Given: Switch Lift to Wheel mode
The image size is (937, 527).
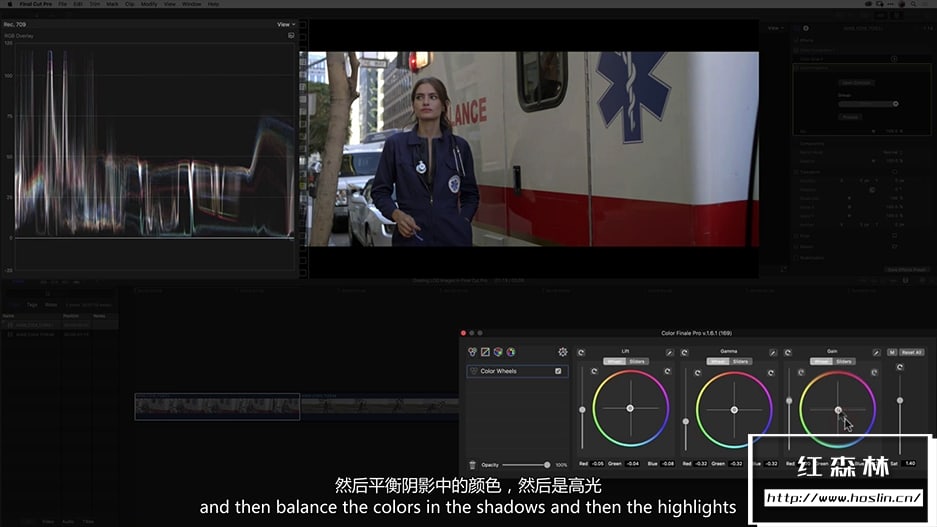Looking at the screenshot, I should point(614,361).
